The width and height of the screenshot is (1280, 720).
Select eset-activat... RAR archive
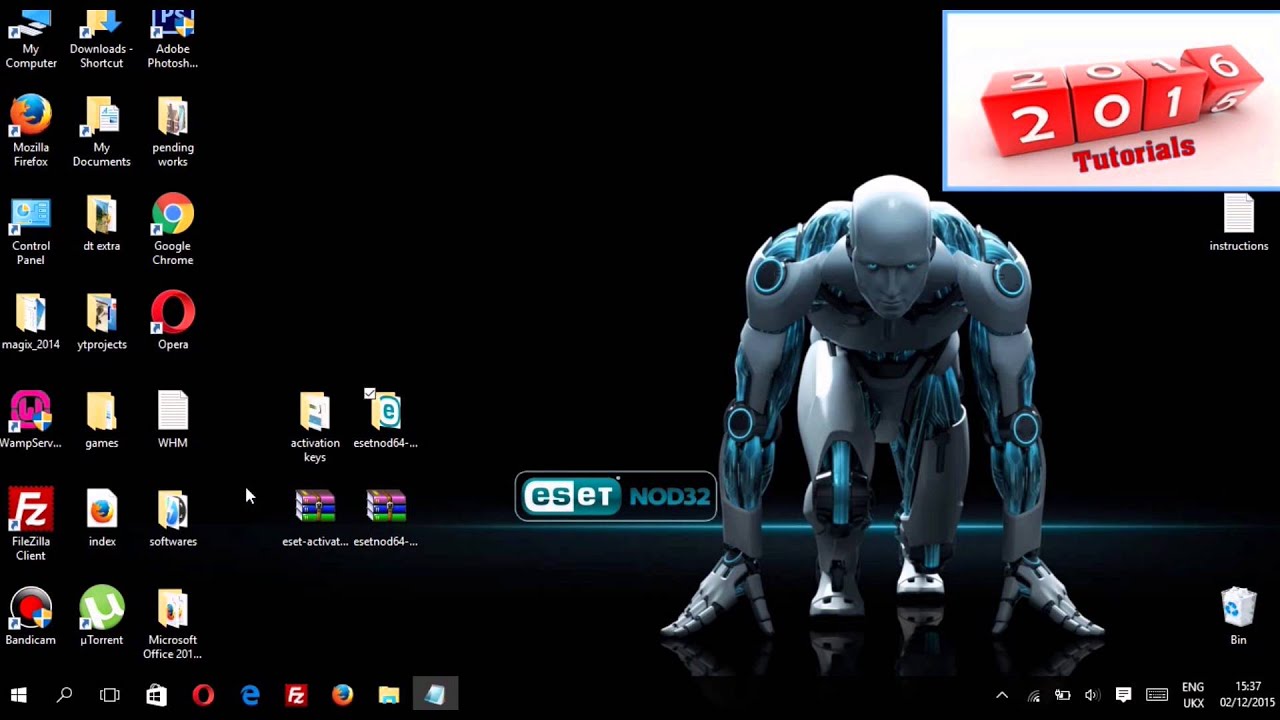click(315, 518)
